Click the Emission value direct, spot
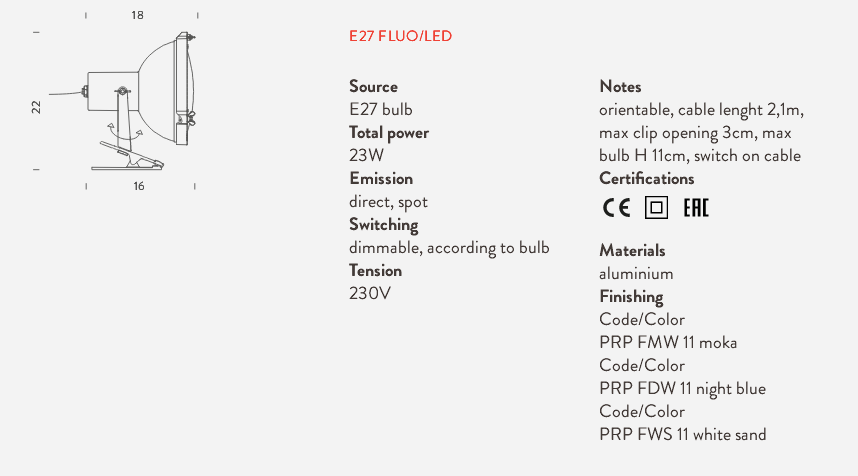The height and width of the screenshot is (476, 858). (x=388, y=202)
